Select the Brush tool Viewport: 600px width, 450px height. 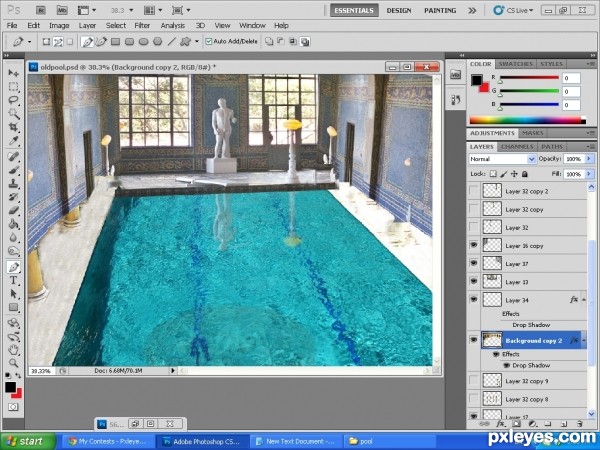point(13,170)
